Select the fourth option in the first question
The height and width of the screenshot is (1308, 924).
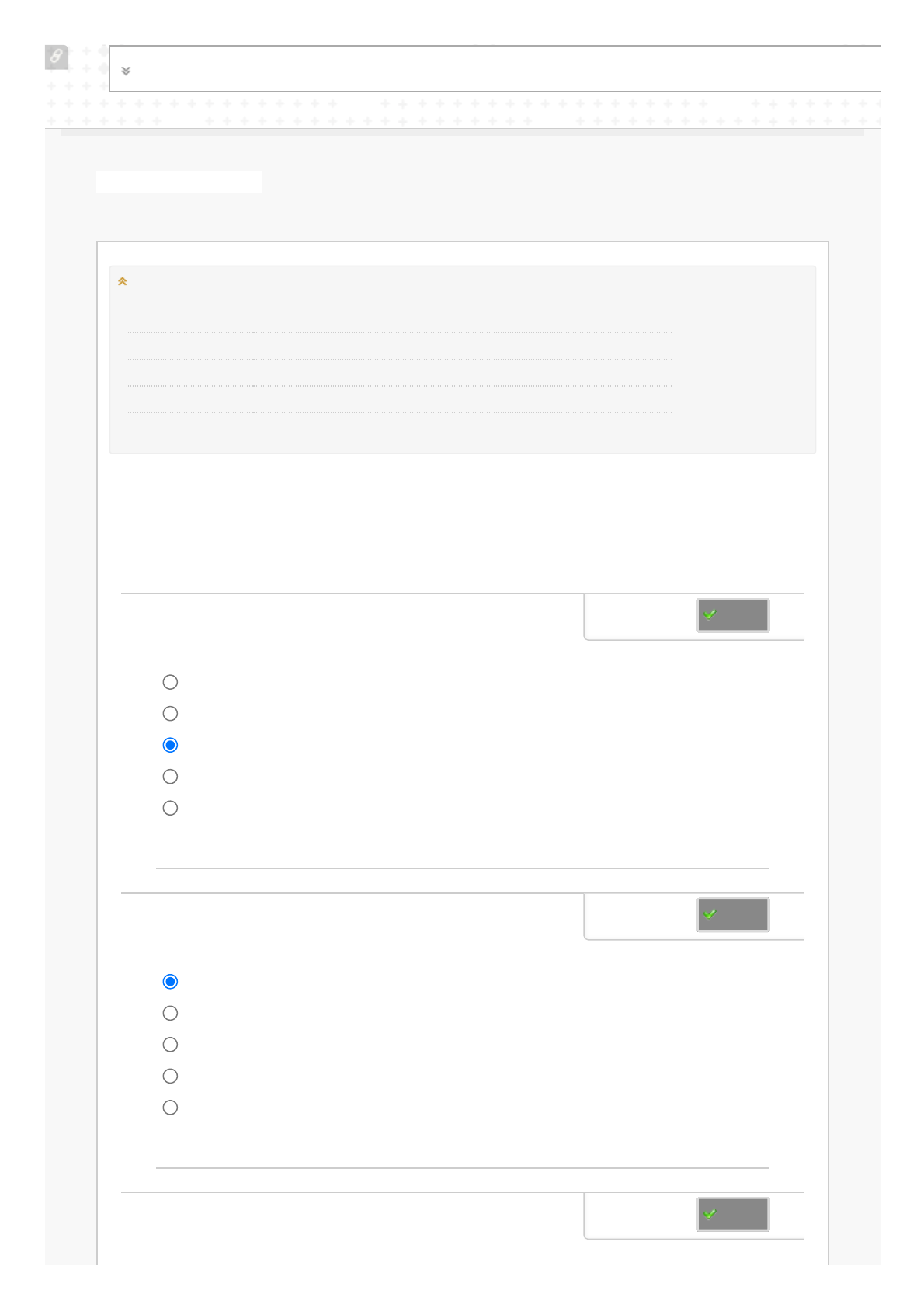click(x=170, y=777)
